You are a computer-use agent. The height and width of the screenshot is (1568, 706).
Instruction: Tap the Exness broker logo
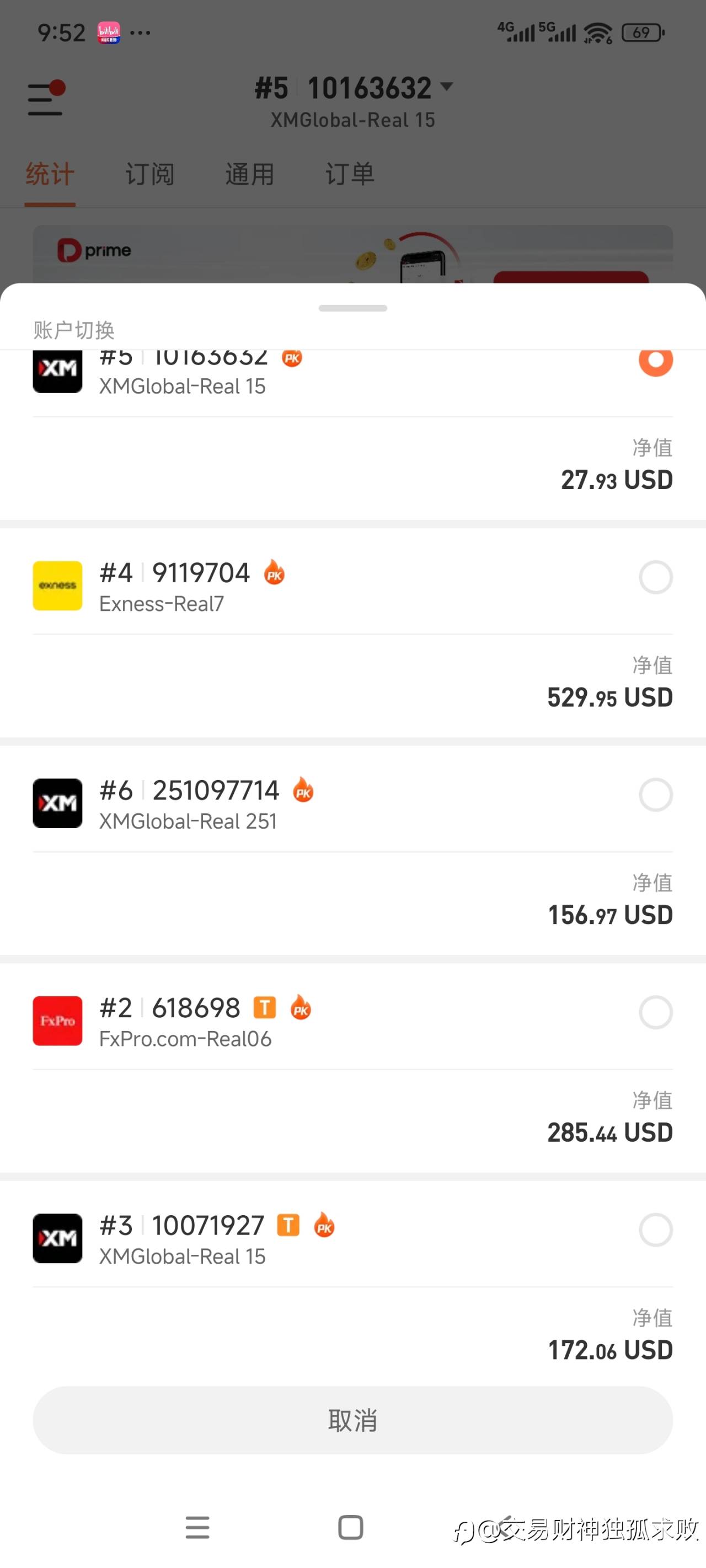(57, 585)
